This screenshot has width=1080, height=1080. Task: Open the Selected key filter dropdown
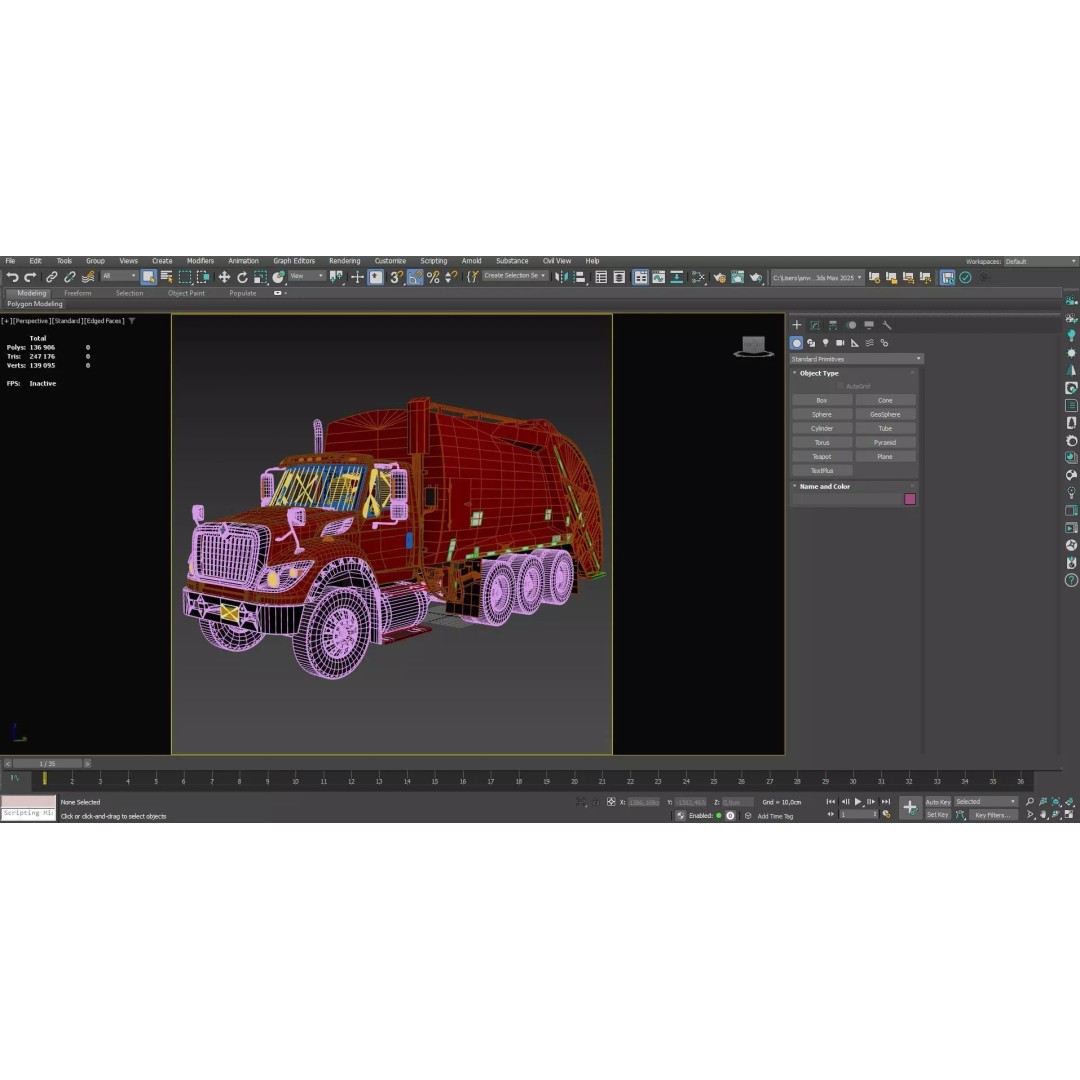click(986, 802)
